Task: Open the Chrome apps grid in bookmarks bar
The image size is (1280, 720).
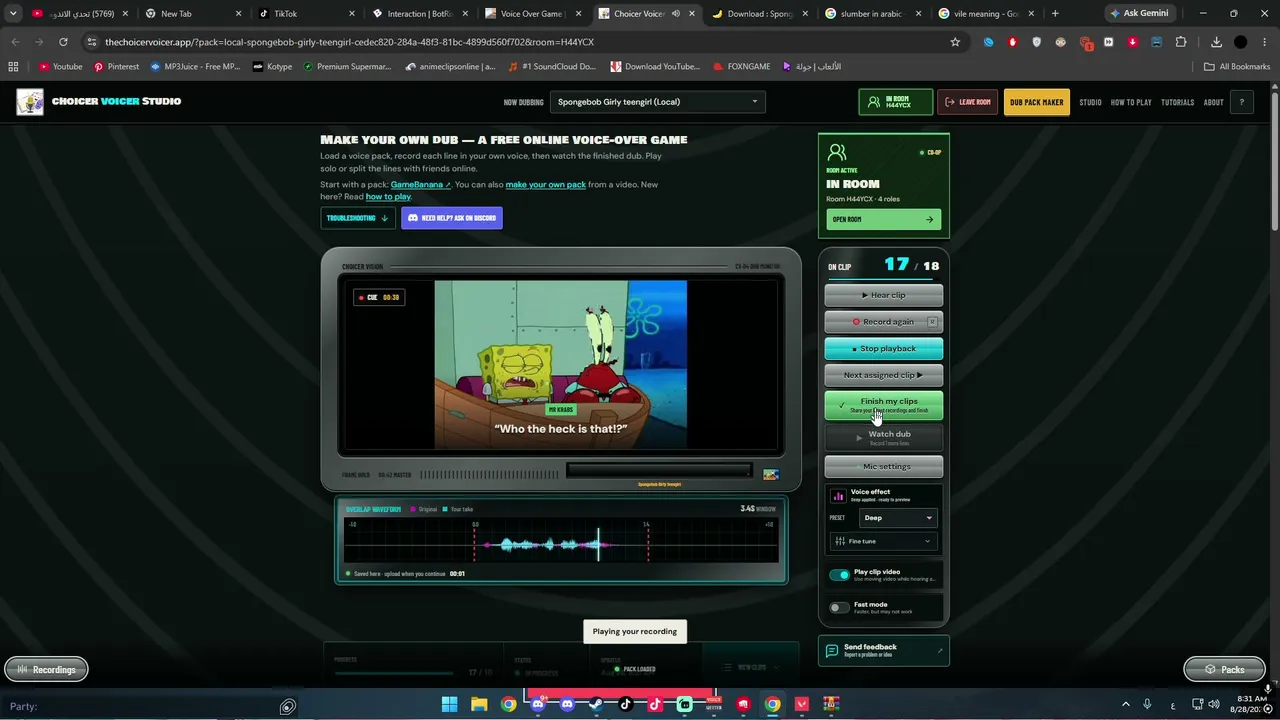Action: [13, 67]
